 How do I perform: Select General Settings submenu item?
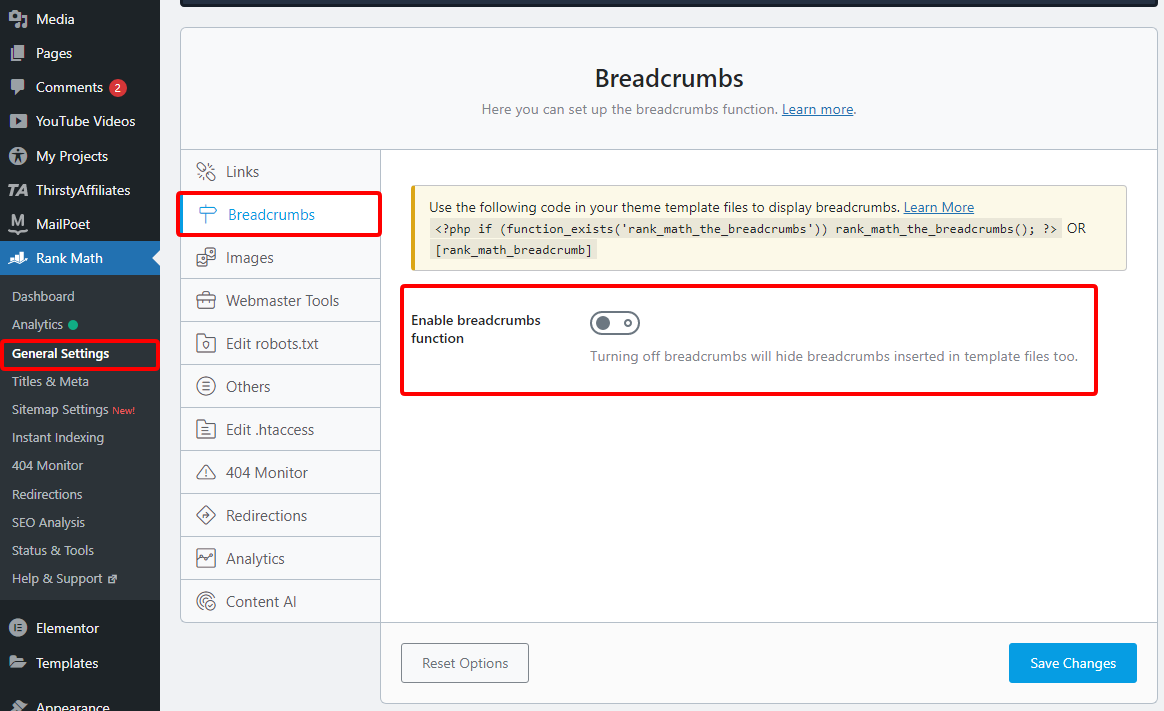60,353
